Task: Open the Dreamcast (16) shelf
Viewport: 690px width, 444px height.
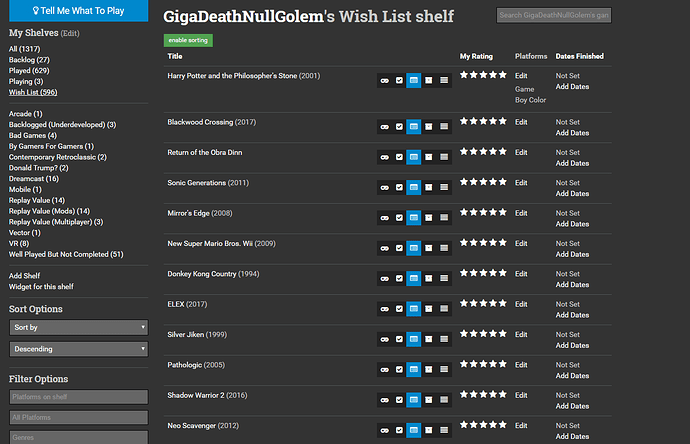Action: click(34, 179)
